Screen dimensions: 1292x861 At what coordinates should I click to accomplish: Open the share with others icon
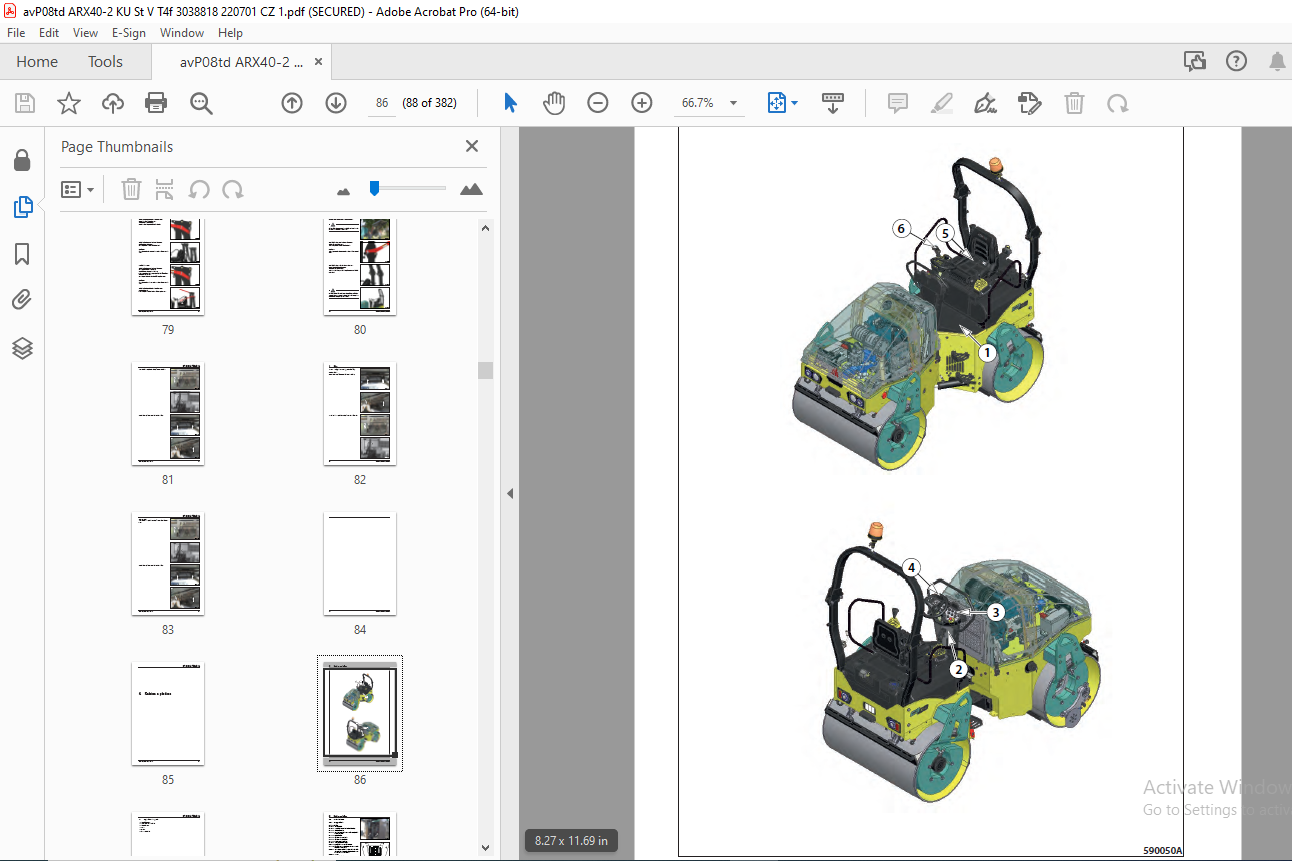click(x=1195, y=61)
